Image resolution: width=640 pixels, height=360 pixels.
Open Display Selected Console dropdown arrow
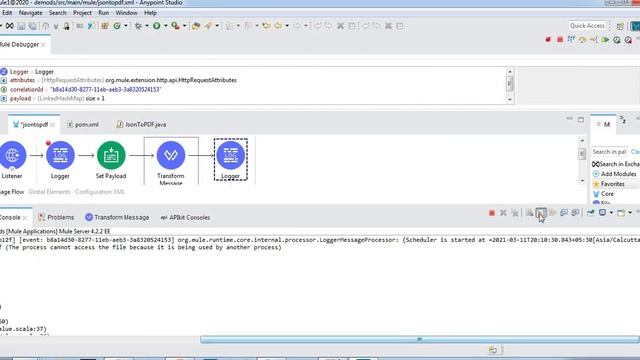pyautogui.click(x=611, y=213)
